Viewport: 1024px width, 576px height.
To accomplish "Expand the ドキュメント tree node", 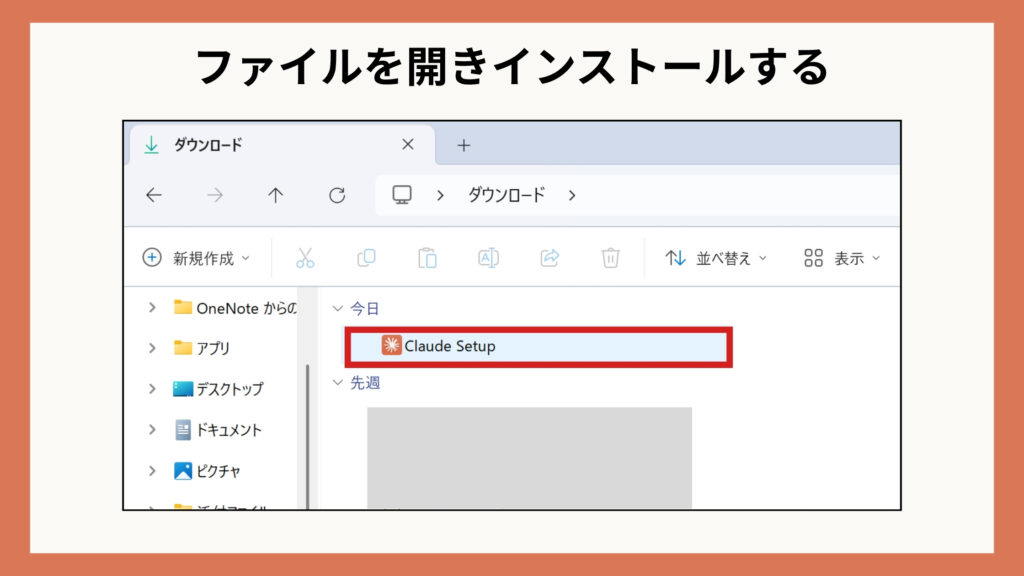I will [152, 430].
